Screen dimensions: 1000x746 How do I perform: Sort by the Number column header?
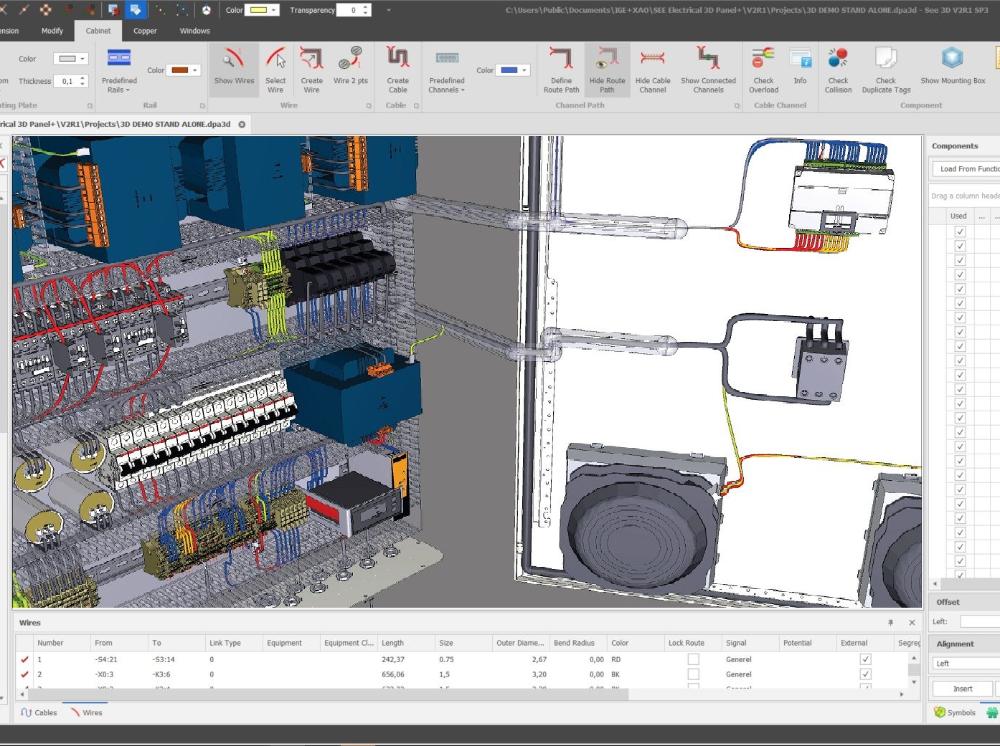click(62, 643)
